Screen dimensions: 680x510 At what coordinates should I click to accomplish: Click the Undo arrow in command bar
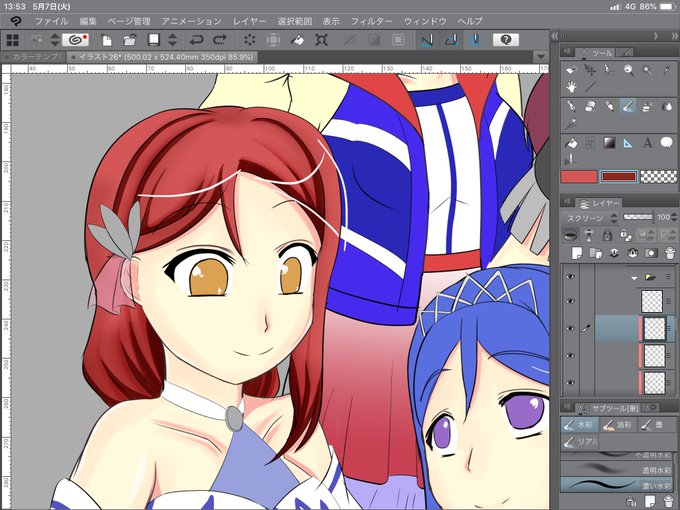pyautogui.click(x=196, y=40)
